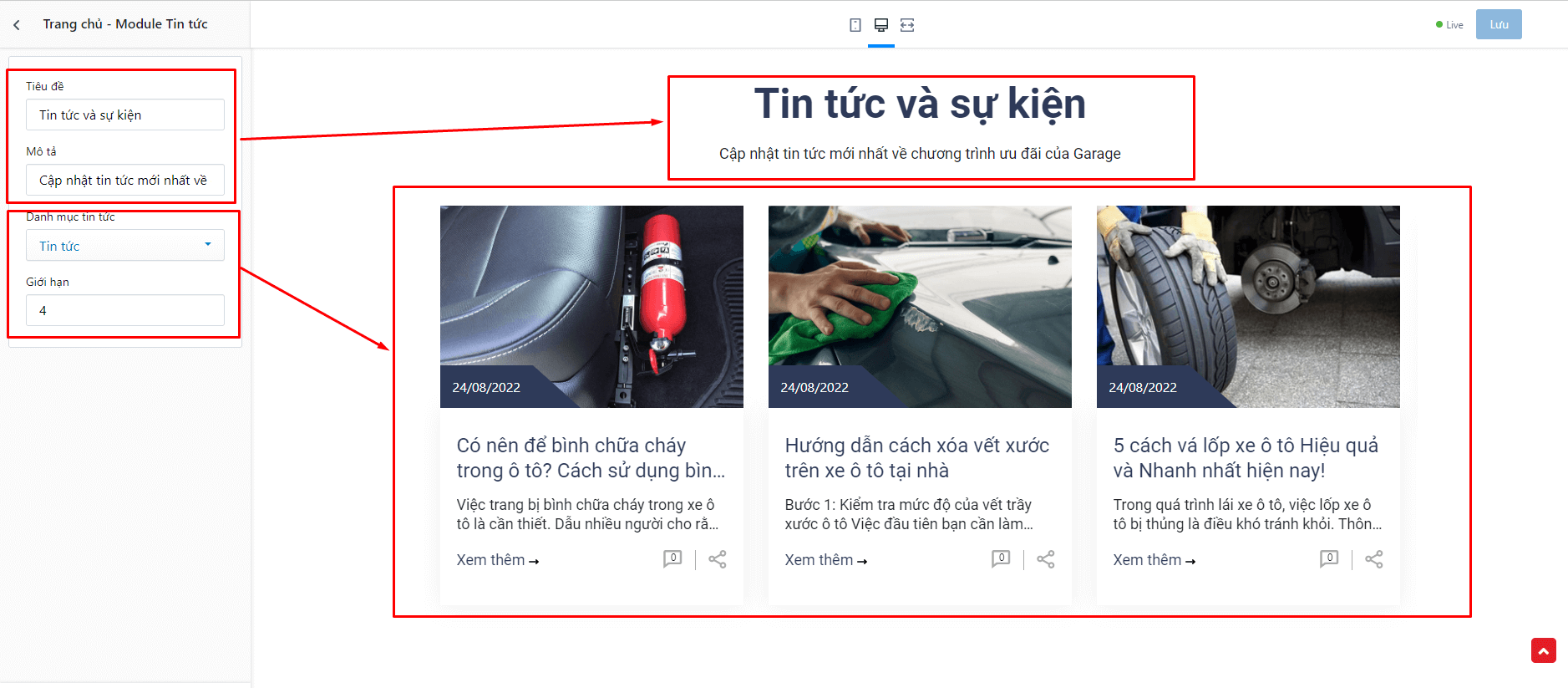Open comments on tire patching article
Viewport: 1568px width, 688px height.
point(1329,558)
